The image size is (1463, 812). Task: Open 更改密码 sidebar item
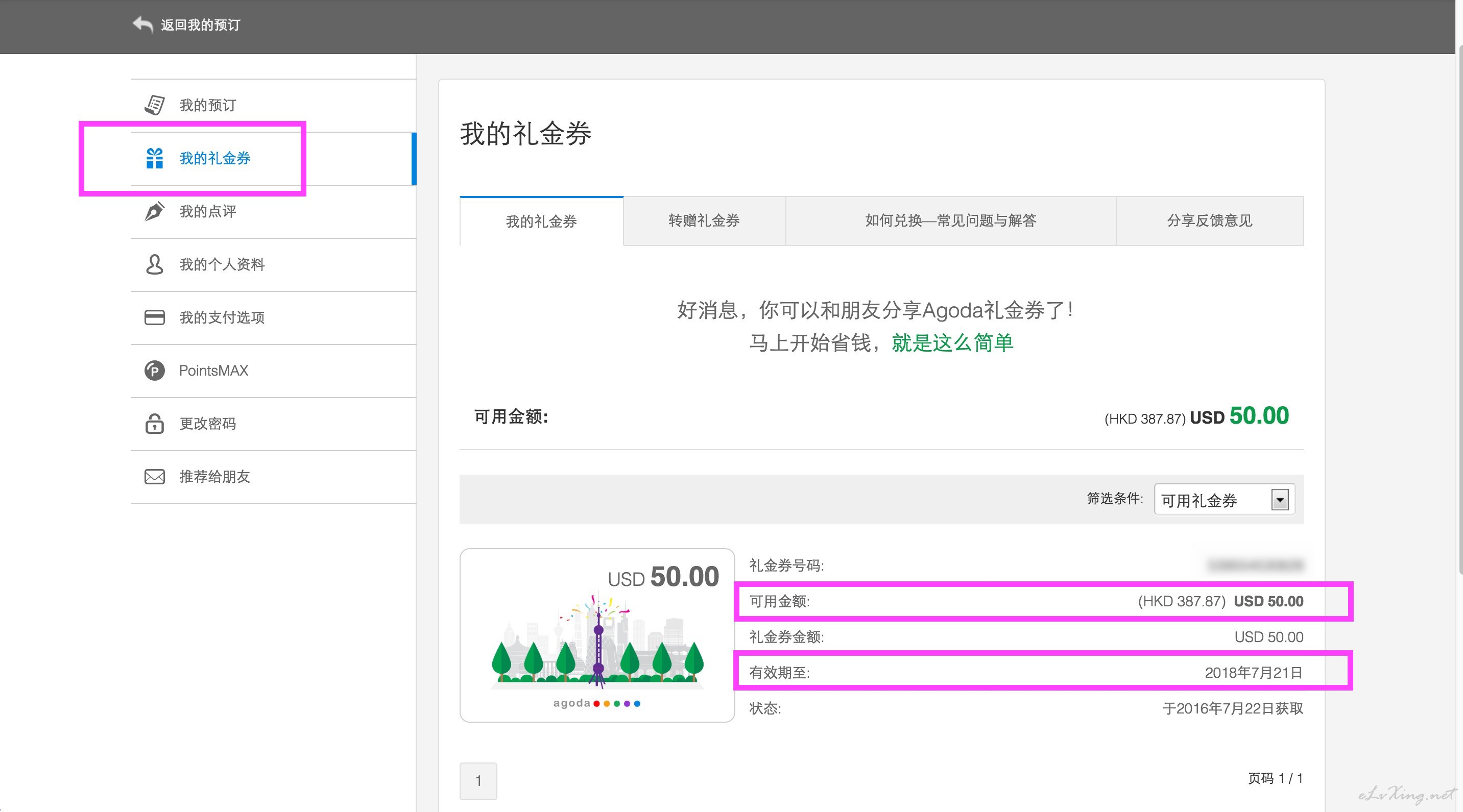tap(273, 424)
